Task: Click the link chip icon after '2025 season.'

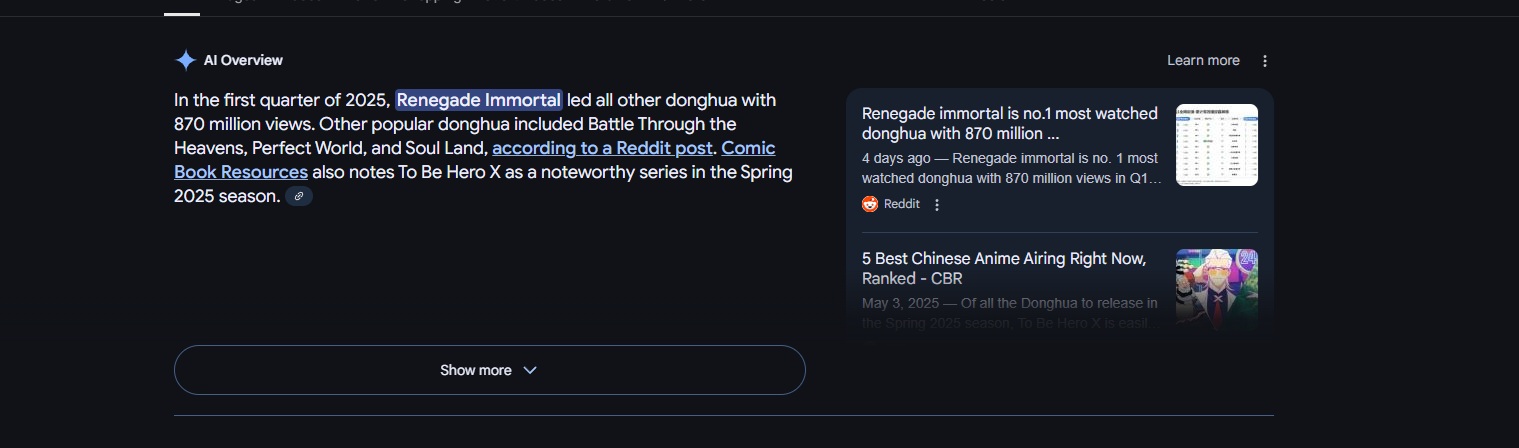Action: point(299,197)
